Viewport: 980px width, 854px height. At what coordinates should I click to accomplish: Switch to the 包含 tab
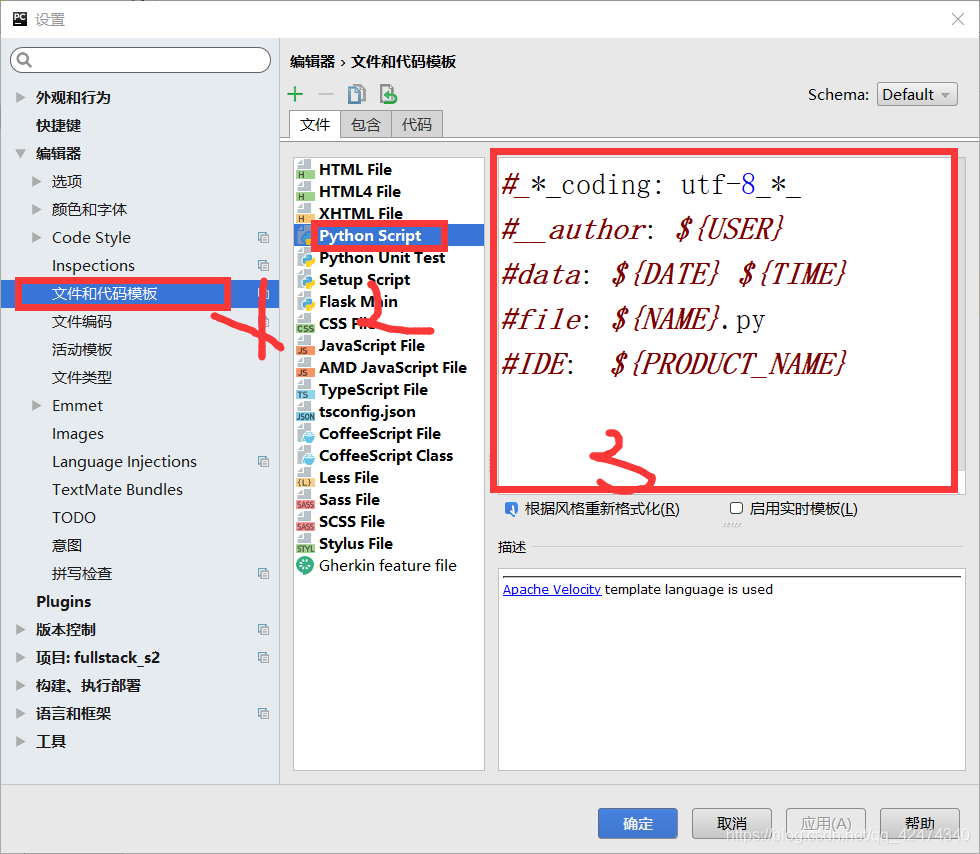[x=366, y=124]
